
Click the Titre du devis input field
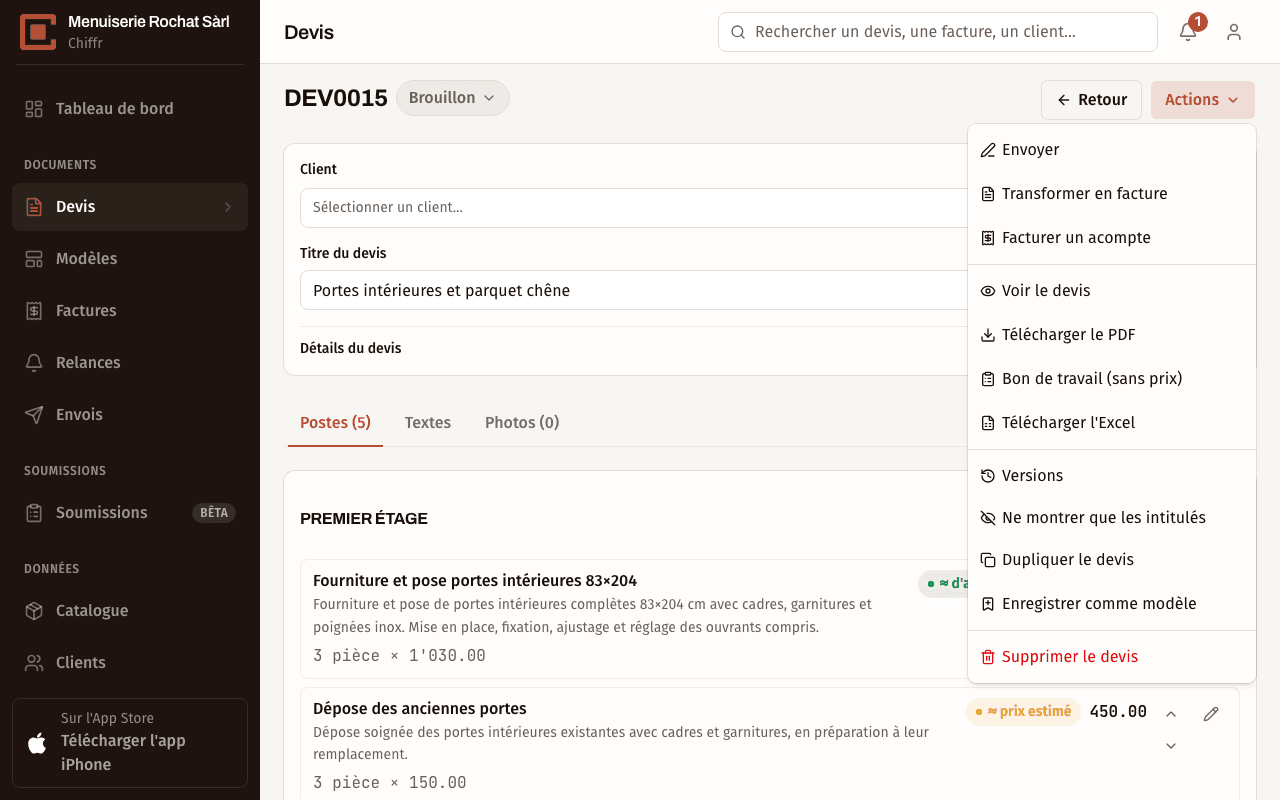(634, 291)
